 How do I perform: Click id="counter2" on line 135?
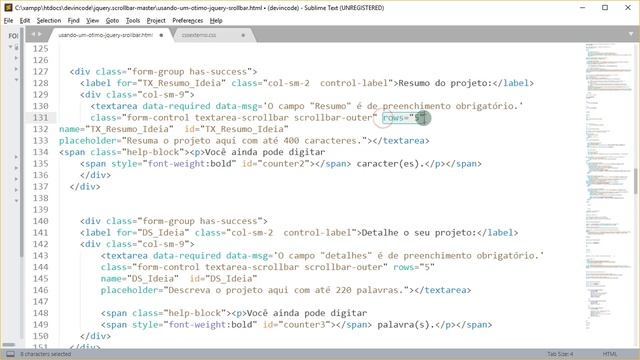tap(276, 164)
